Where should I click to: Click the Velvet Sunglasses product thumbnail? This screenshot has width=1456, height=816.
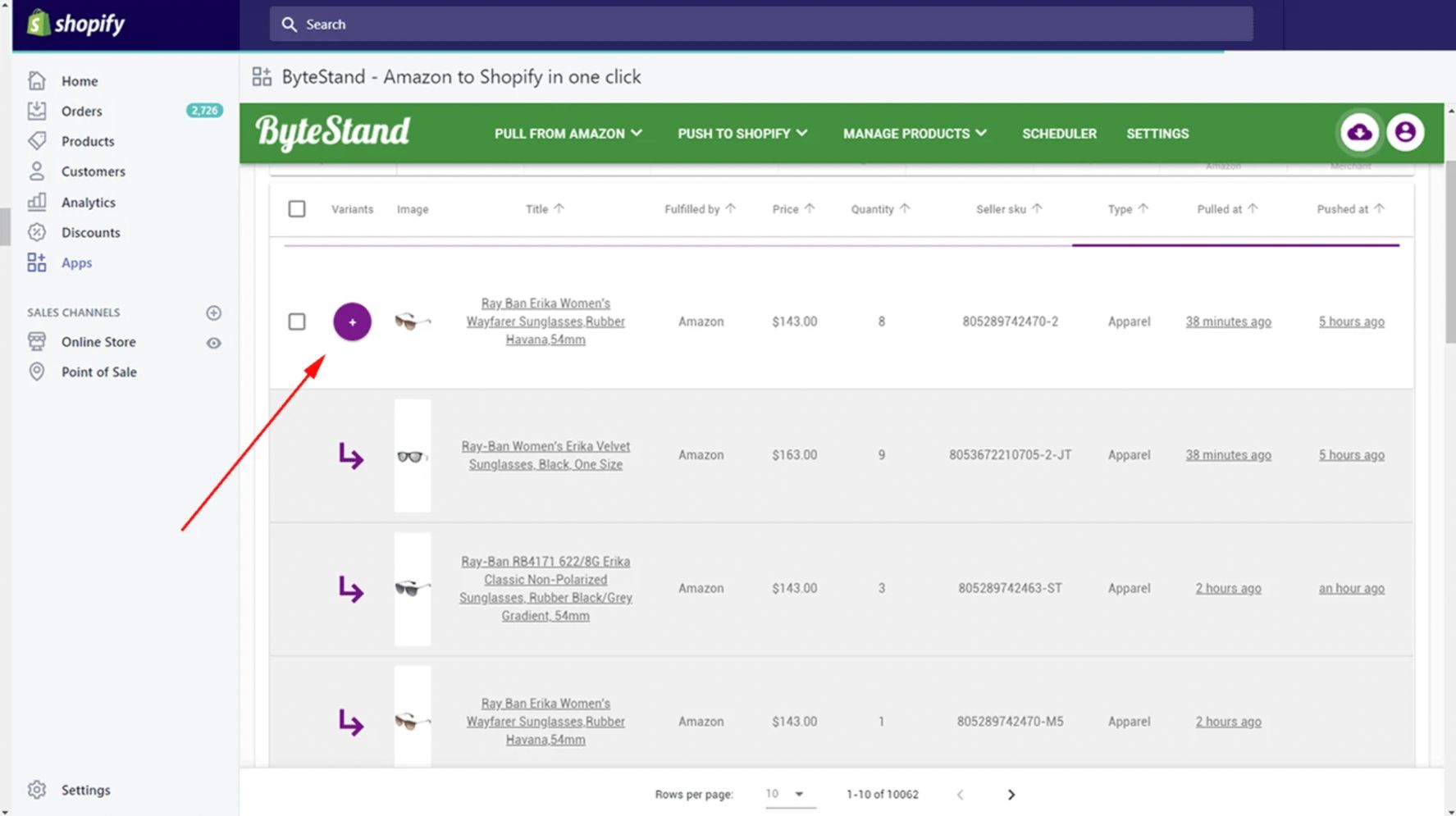point(413,456)
